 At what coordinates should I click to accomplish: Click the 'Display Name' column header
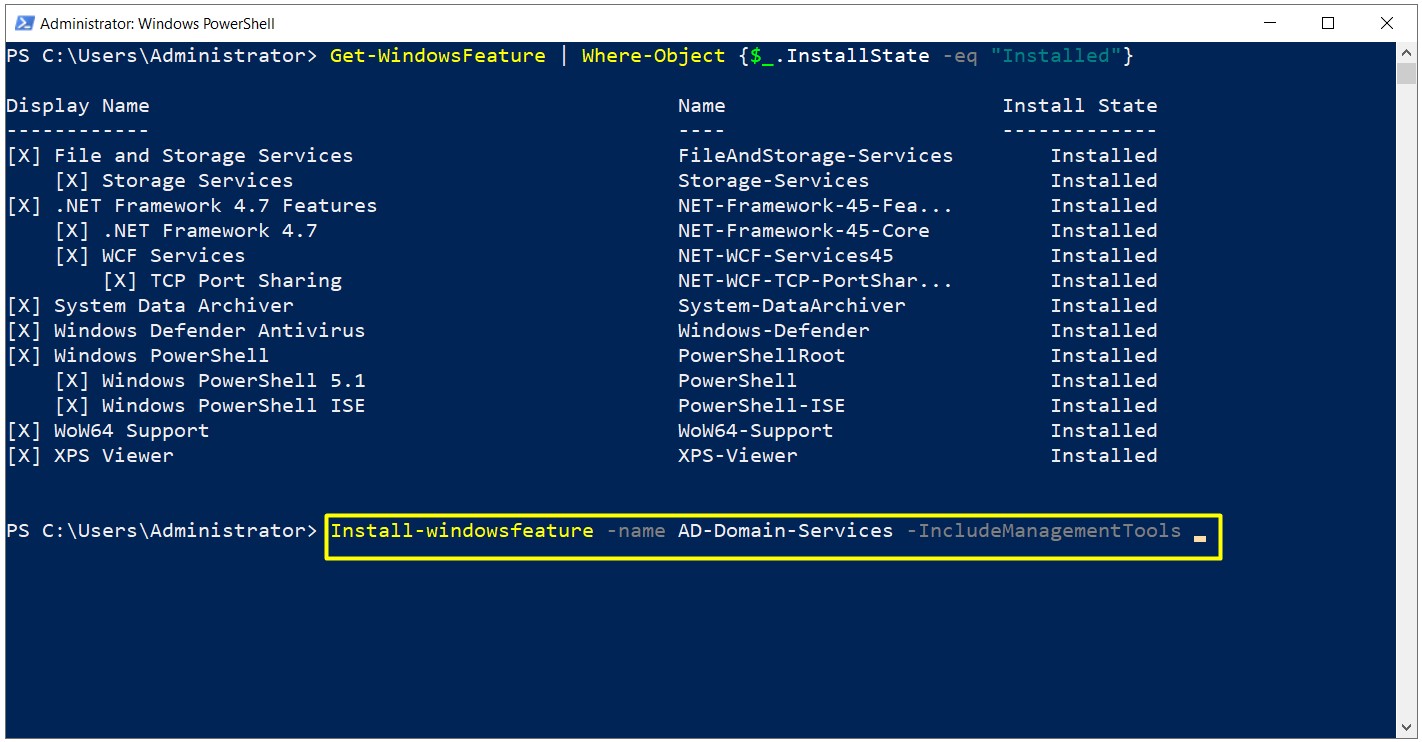[78, 106]
